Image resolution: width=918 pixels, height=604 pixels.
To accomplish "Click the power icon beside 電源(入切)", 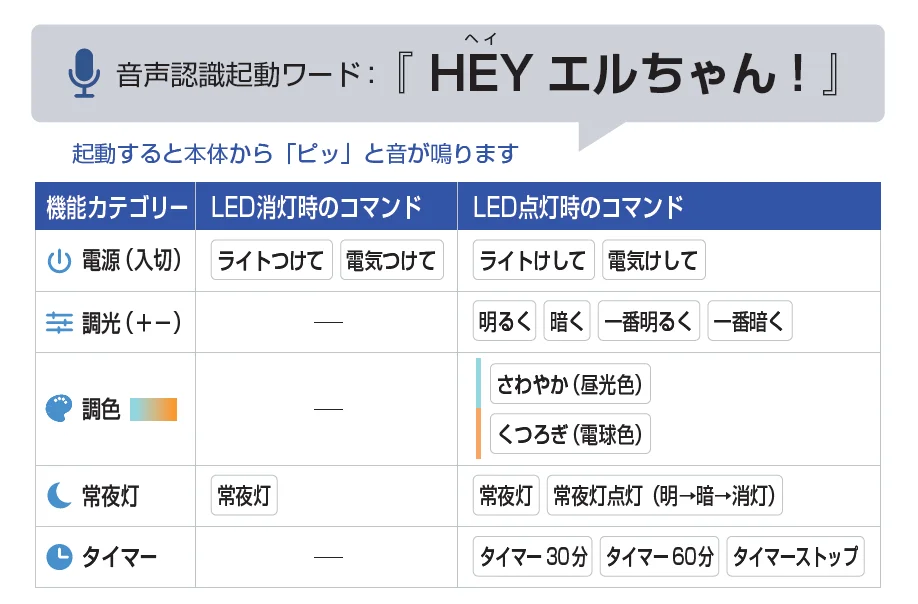I will [x=59, y=261].
